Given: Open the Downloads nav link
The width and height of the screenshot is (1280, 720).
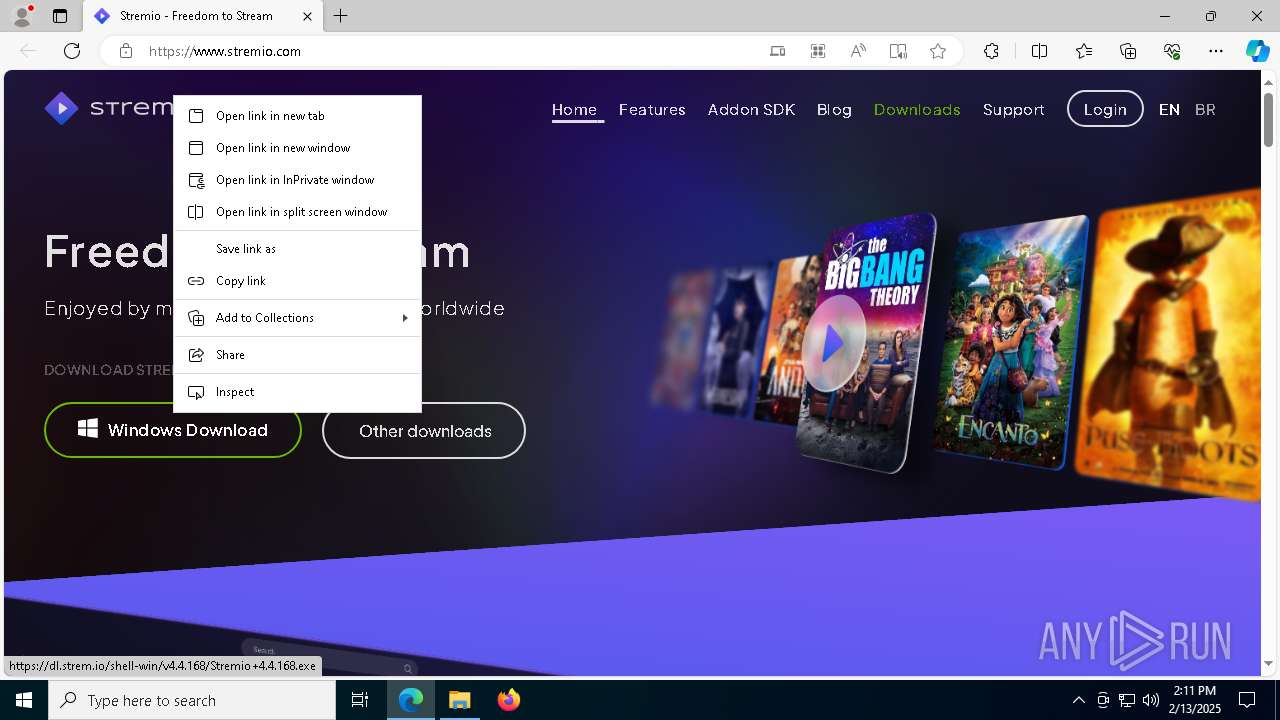Looking at the screenshot, I should pyautogui.click(x=917, y=110).
